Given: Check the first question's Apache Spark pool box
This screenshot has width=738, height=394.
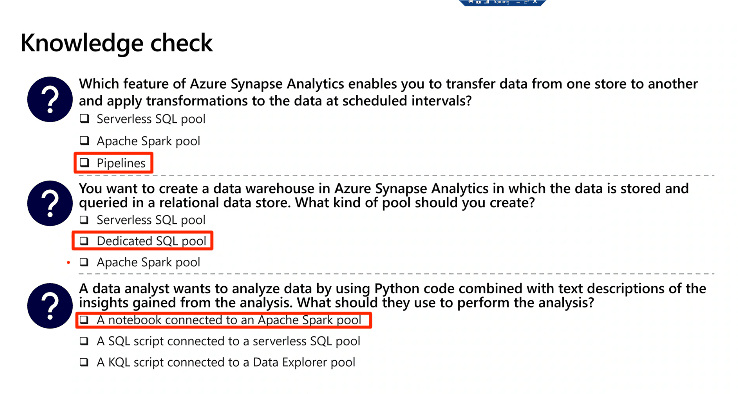Looking at the screenshot, I should [x=84, y=140].
